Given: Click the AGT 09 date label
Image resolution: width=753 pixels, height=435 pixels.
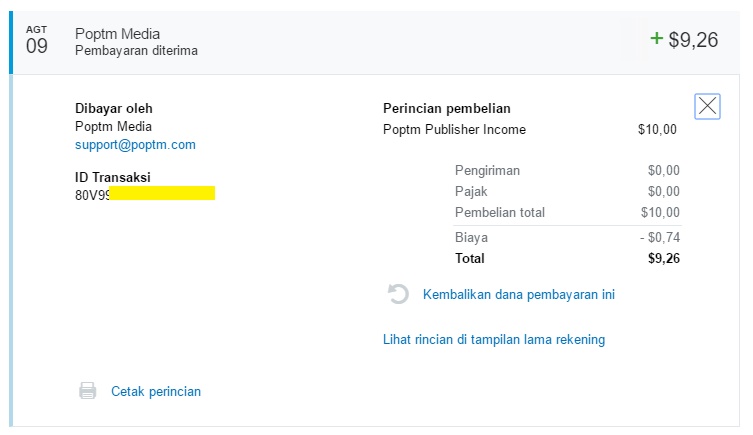Looking at the screenshot, I should pyautogui.click(x=36, y=41).
